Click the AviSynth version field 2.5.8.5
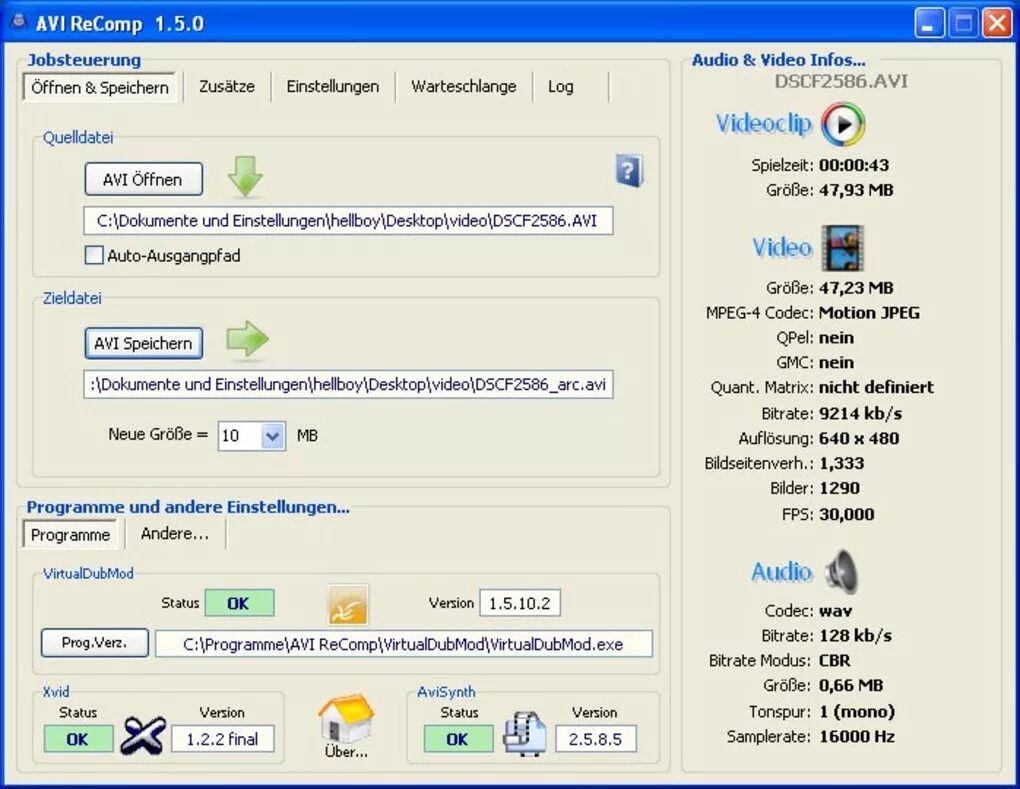1020x789 pixels. click(595, 740)
